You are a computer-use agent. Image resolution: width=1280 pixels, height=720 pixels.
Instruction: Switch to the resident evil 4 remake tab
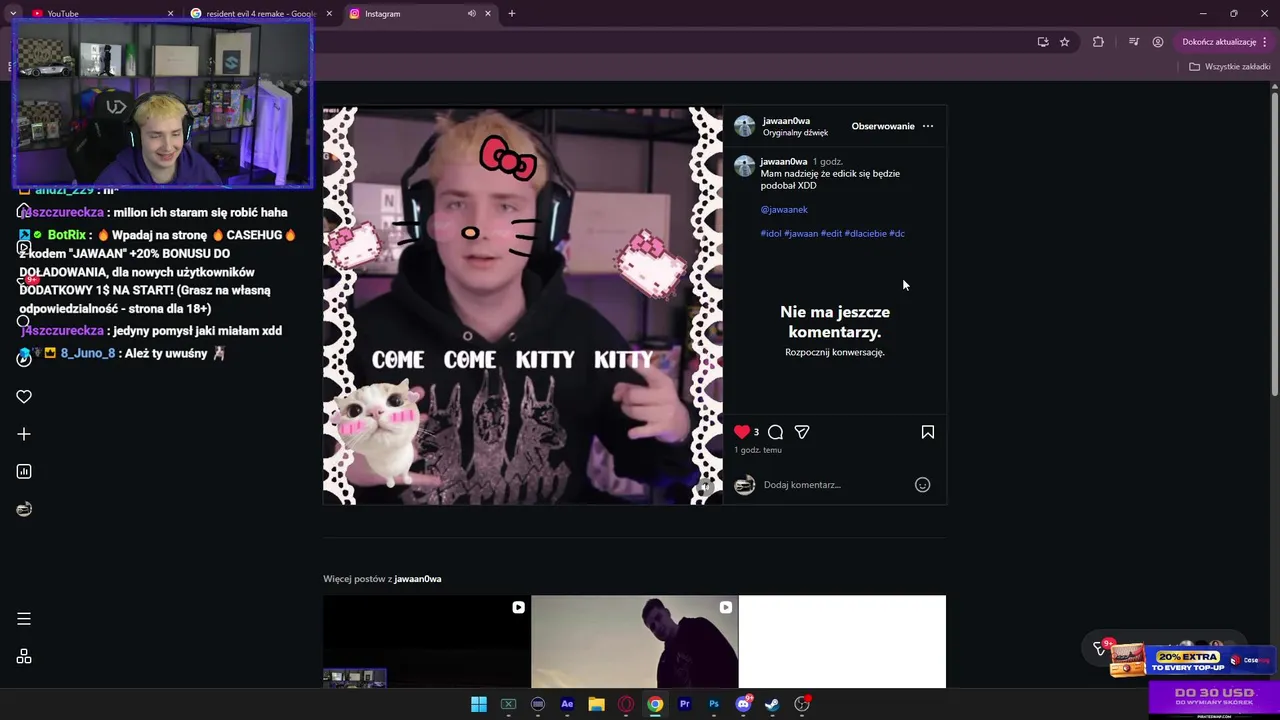point(260,14)
